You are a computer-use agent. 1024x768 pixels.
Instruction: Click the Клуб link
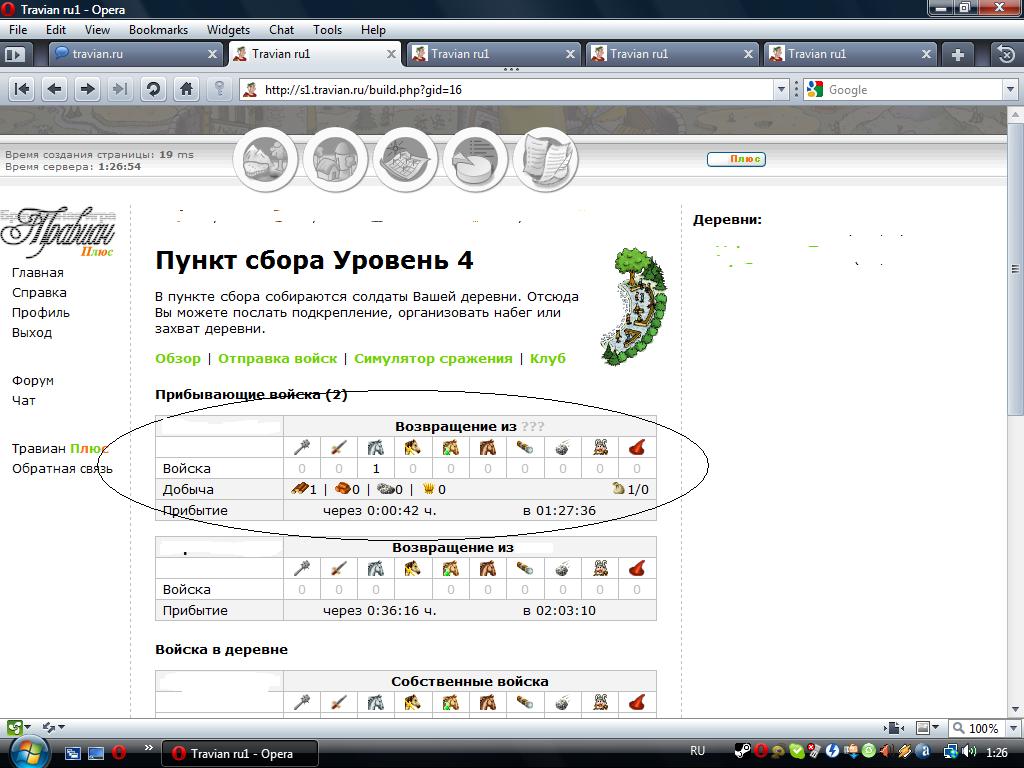tap(548, 359)
